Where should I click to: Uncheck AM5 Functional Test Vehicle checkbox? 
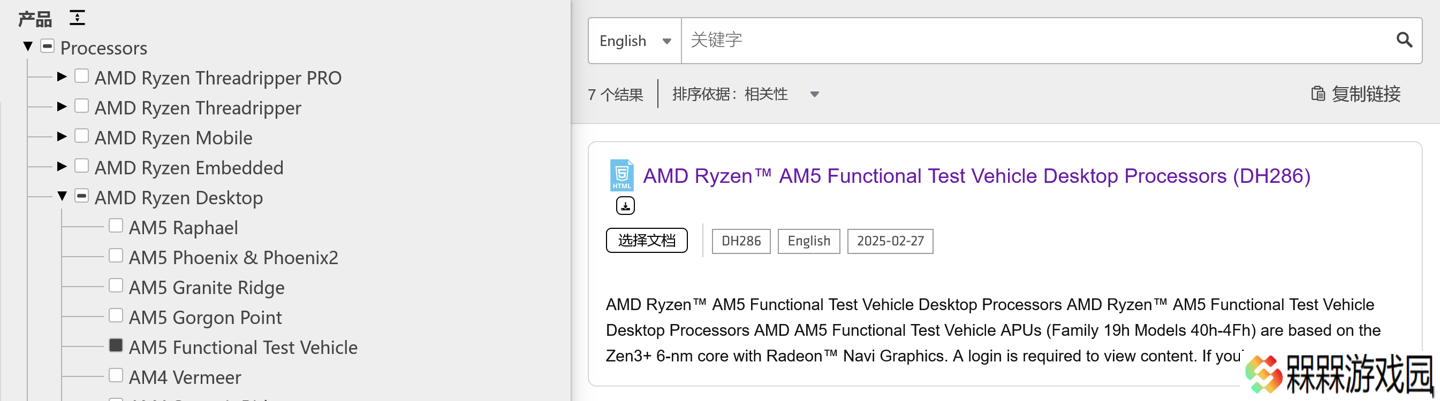[x=116, y=346]
